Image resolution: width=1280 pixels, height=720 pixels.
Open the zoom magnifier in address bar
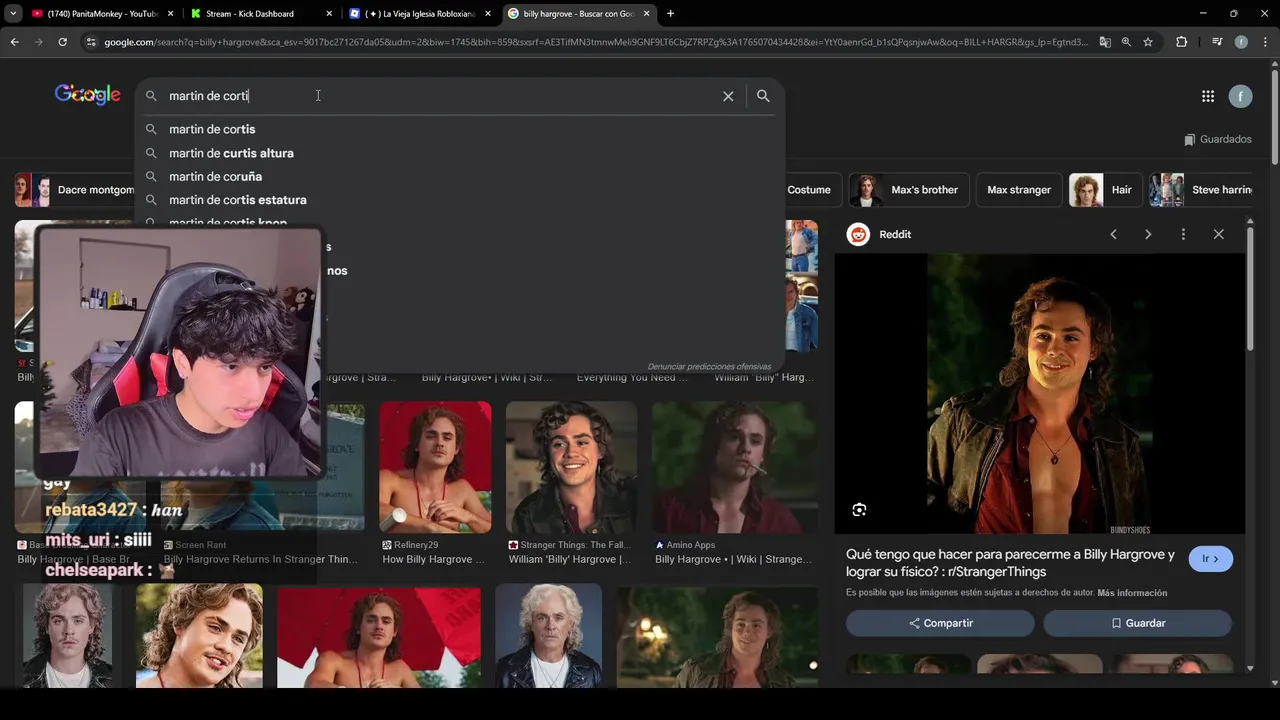[x=1126, y=42]
